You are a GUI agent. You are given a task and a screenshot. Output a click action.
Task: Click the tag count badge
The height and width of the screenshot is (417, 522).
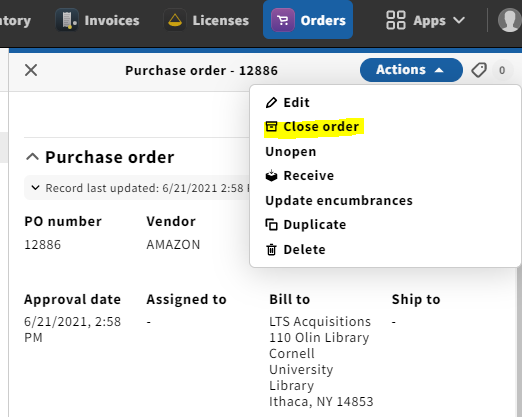coord(502,70)
